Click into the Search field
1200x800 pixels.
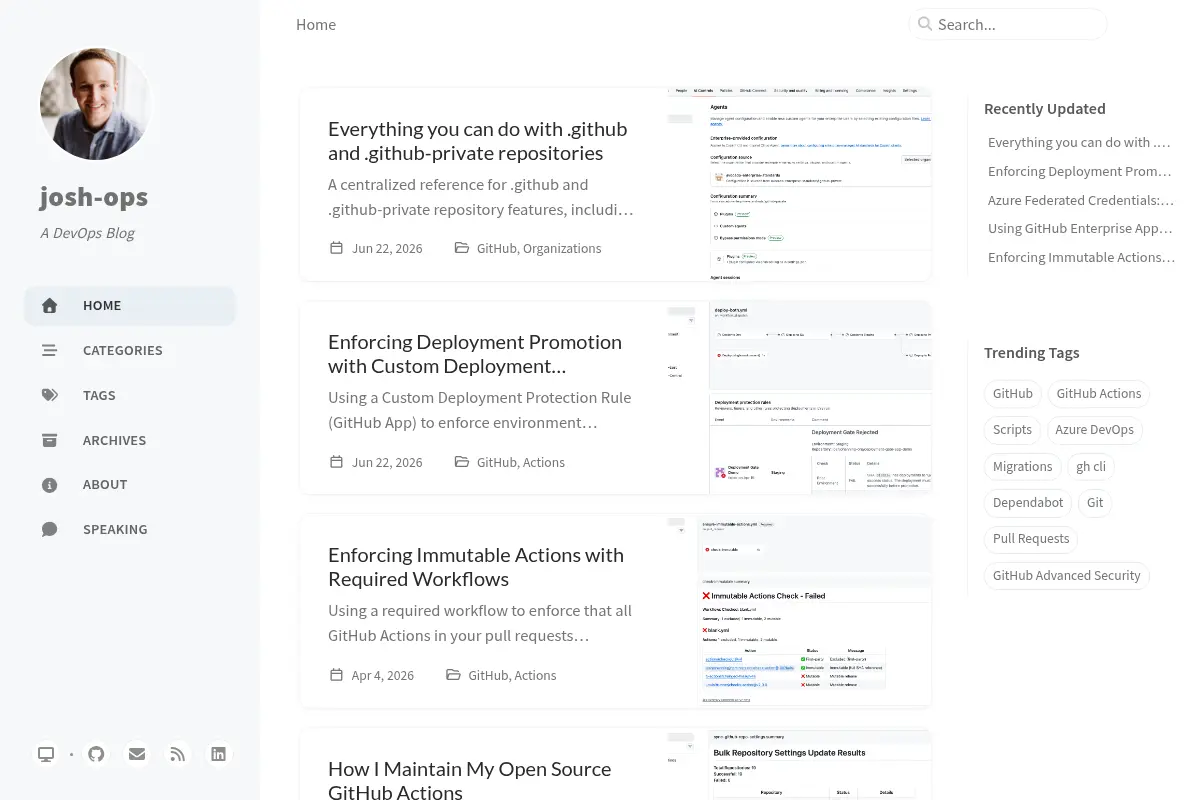[1008, 24]
